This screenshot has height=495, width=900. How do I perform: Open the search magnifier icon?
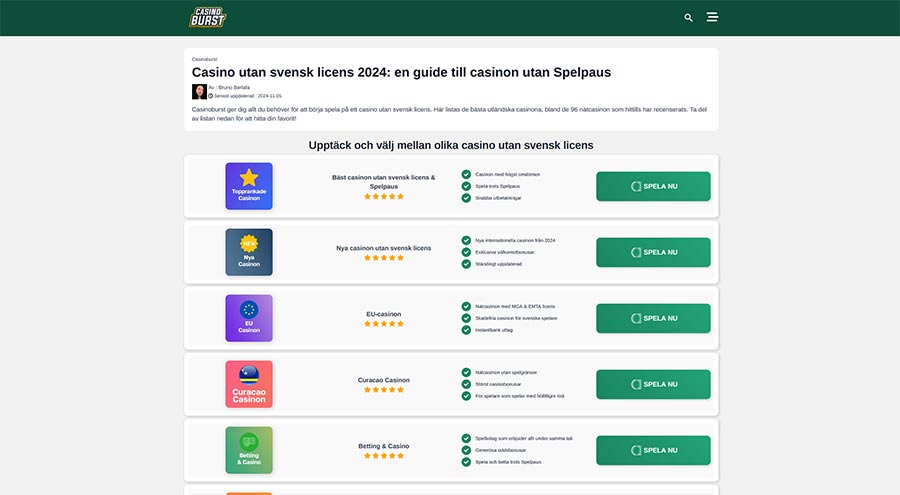688,18
